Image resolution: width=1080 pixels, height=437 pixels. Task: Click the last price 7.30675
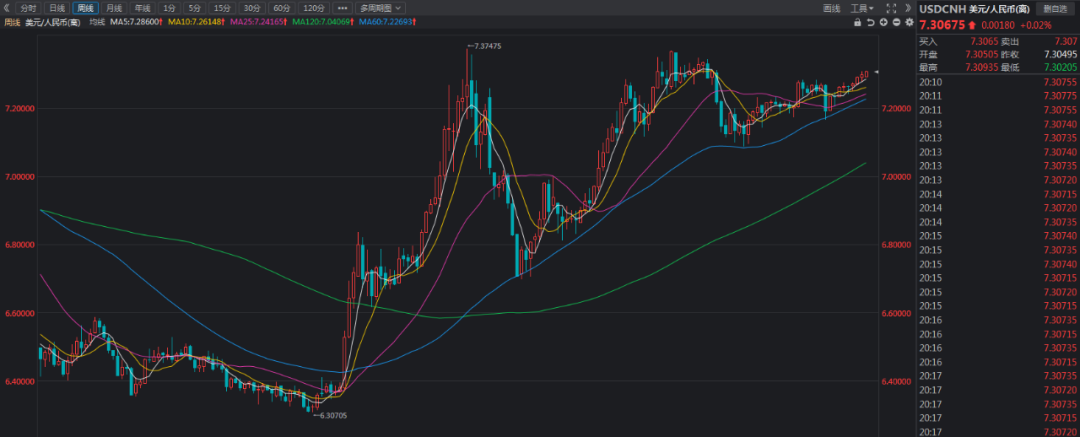tap(943, 26)
